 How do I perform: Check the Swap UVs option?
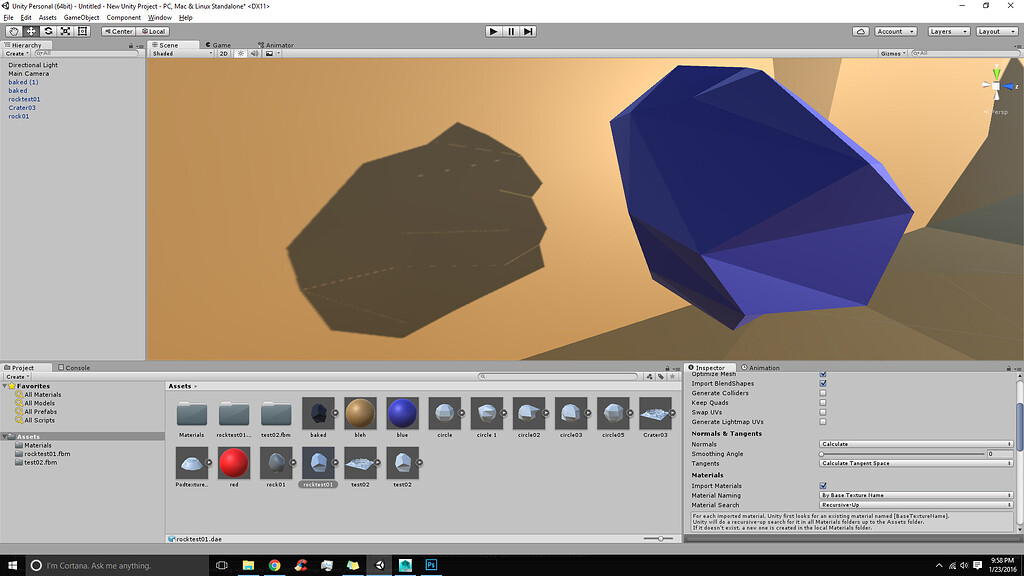click(822, 412)
